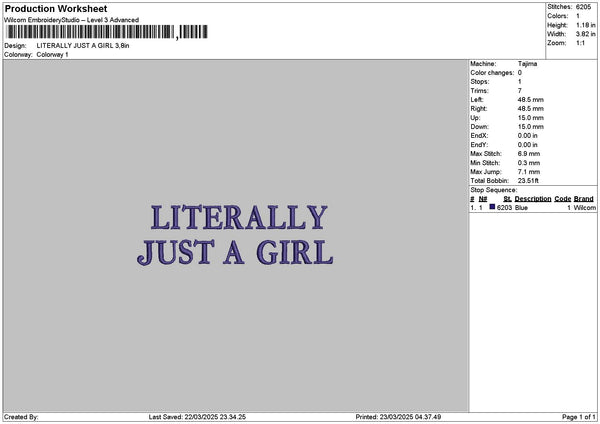Click the Stitches count value 6205

pyautogui.click(x=584, y=7)
